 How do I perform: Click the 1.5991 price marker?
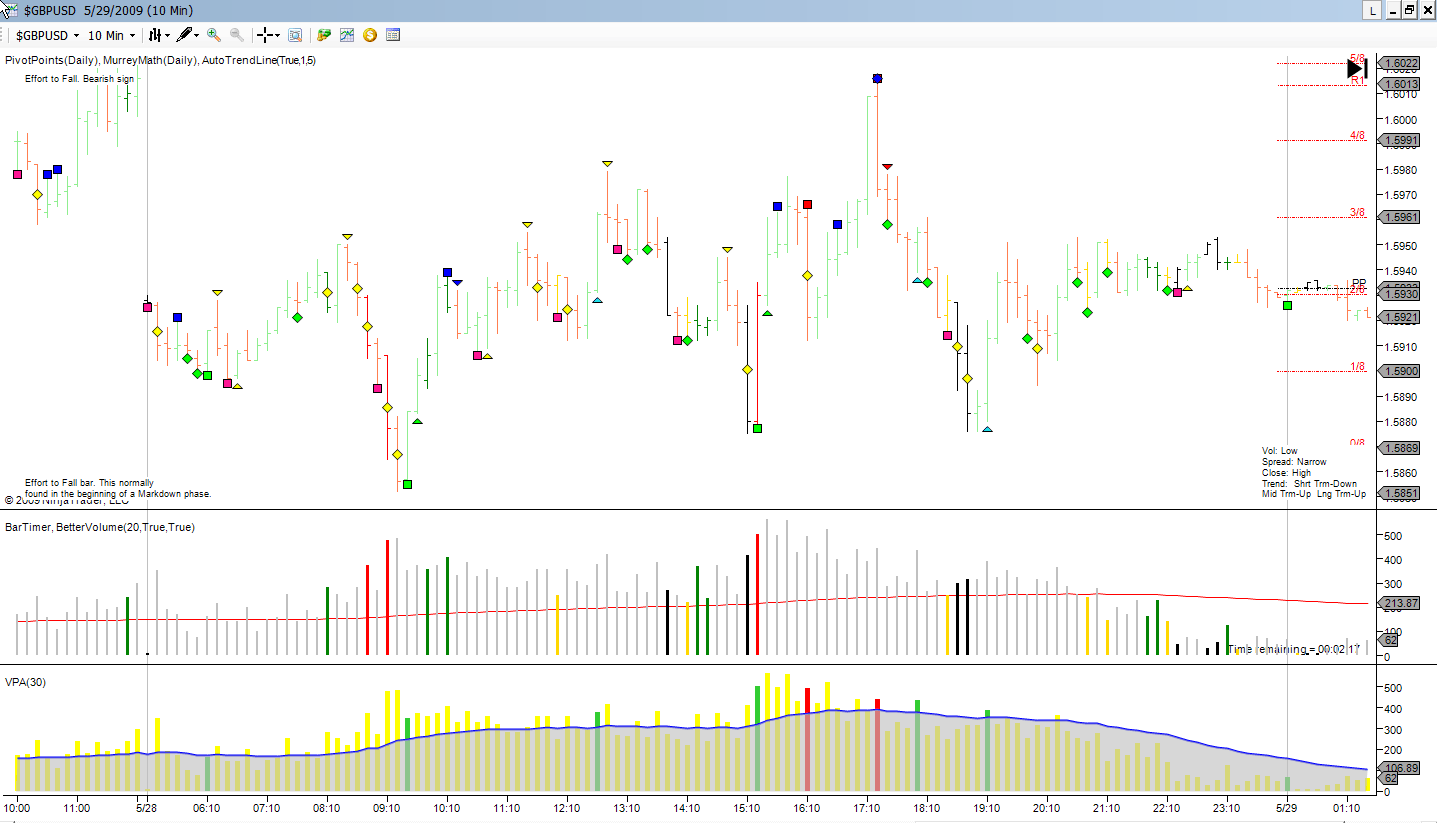coord(1400,141)
